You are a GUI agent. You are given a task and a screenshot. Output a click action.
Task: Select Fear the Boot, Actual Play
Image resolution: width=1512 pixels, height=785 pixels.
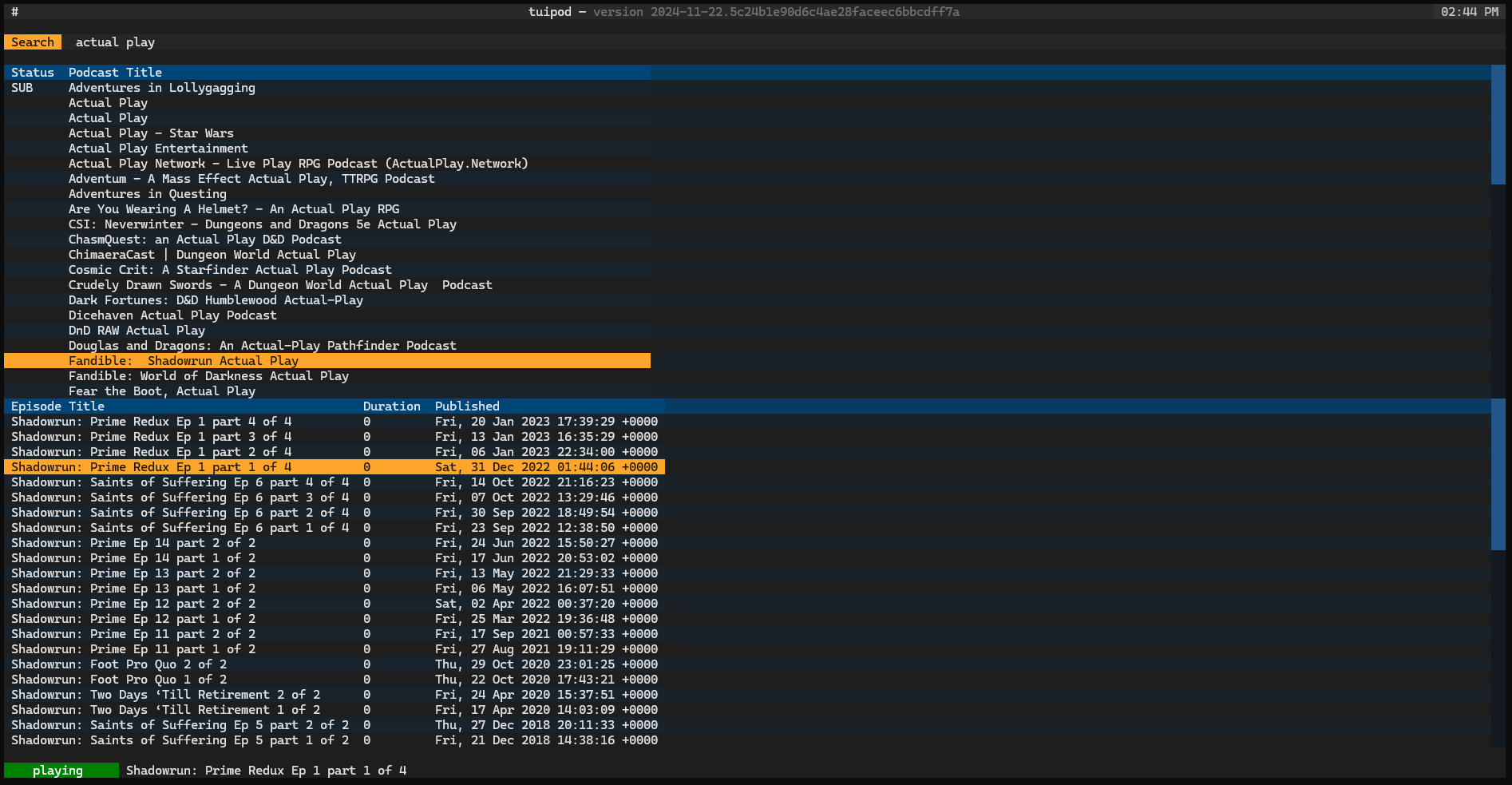[x=327, y=391]
